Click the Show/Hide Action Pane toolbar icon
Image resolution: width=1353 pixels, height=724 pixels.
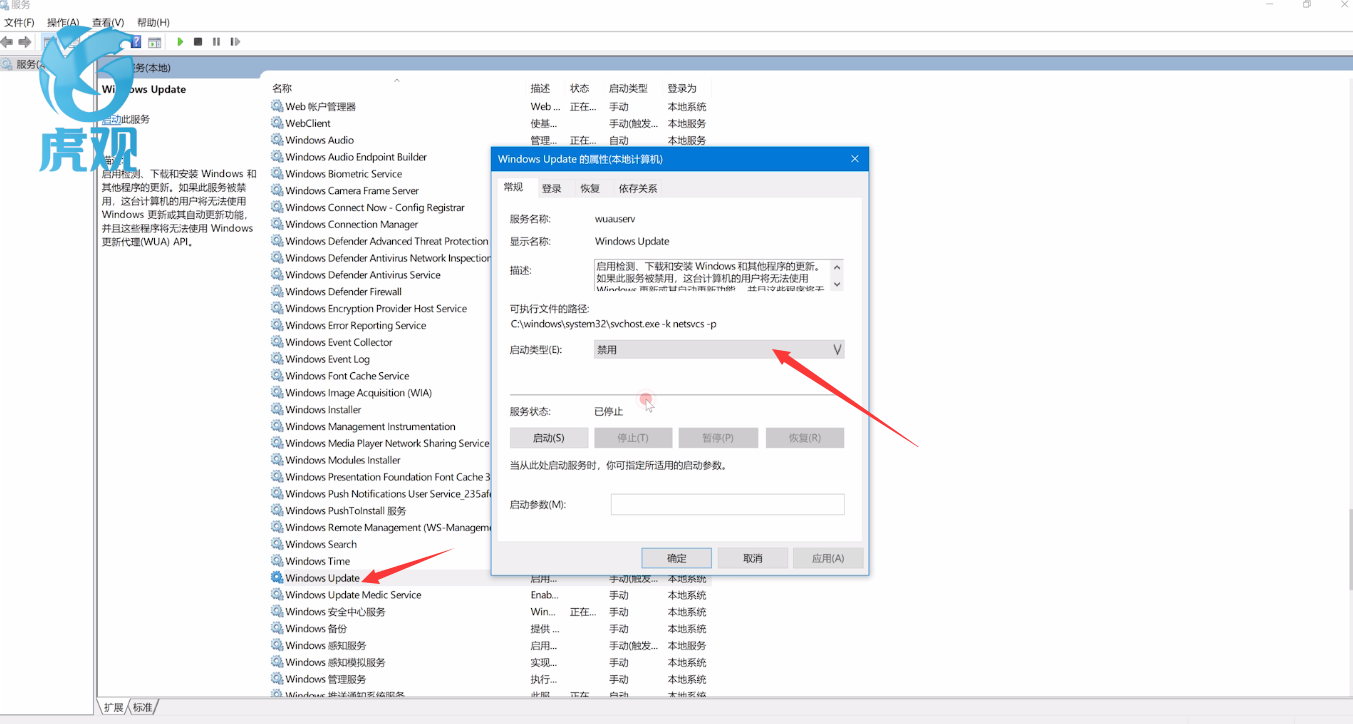coord(155,42)
